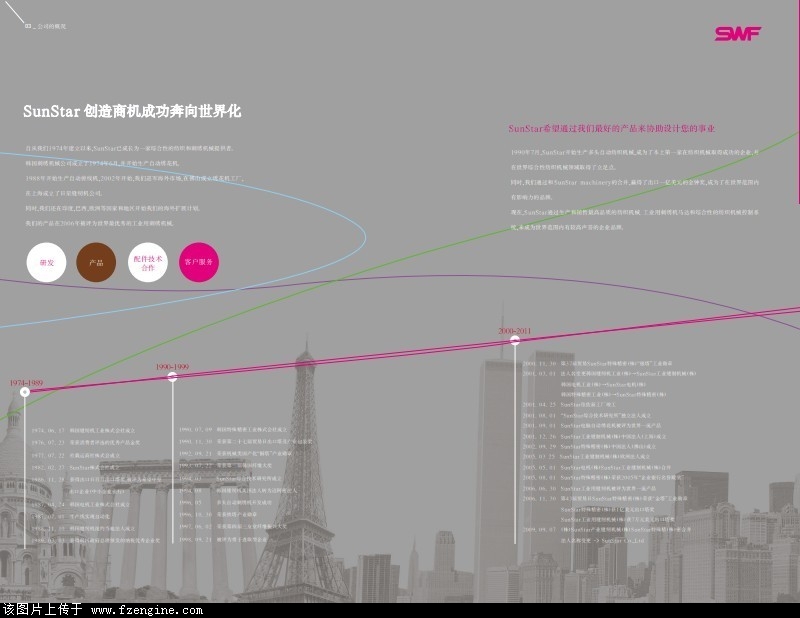The image size is (800, 618).
Task: Click the SWF logo
Action: [738, 34]
